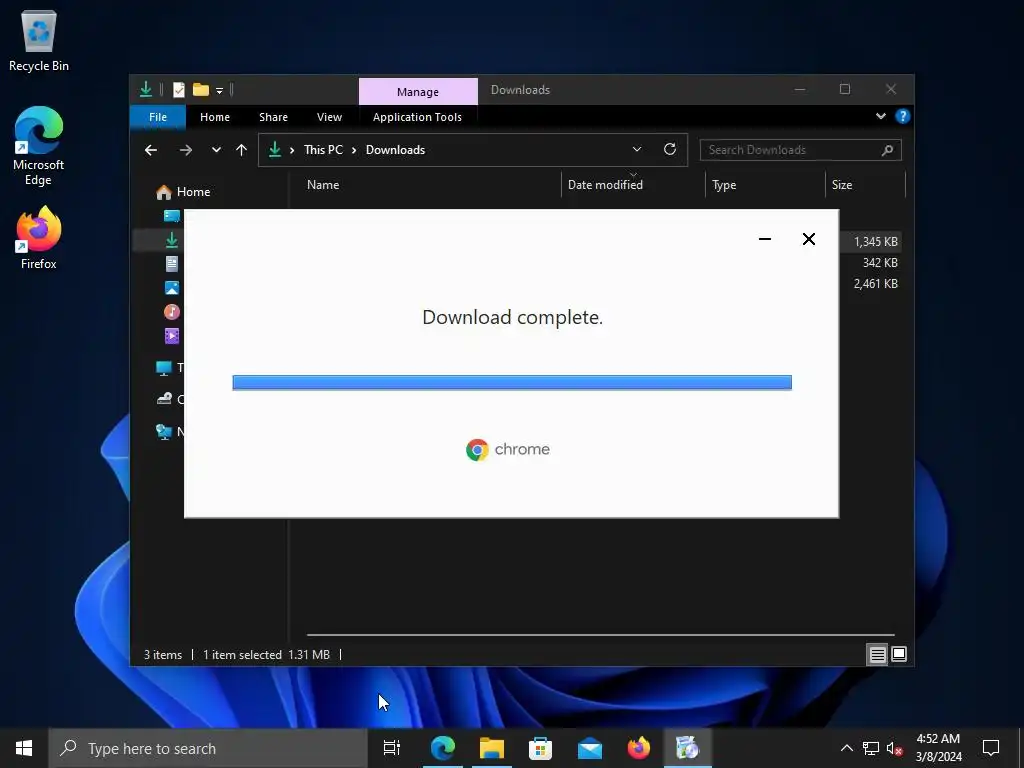Select the Music icon in the navigation pane

172,312
